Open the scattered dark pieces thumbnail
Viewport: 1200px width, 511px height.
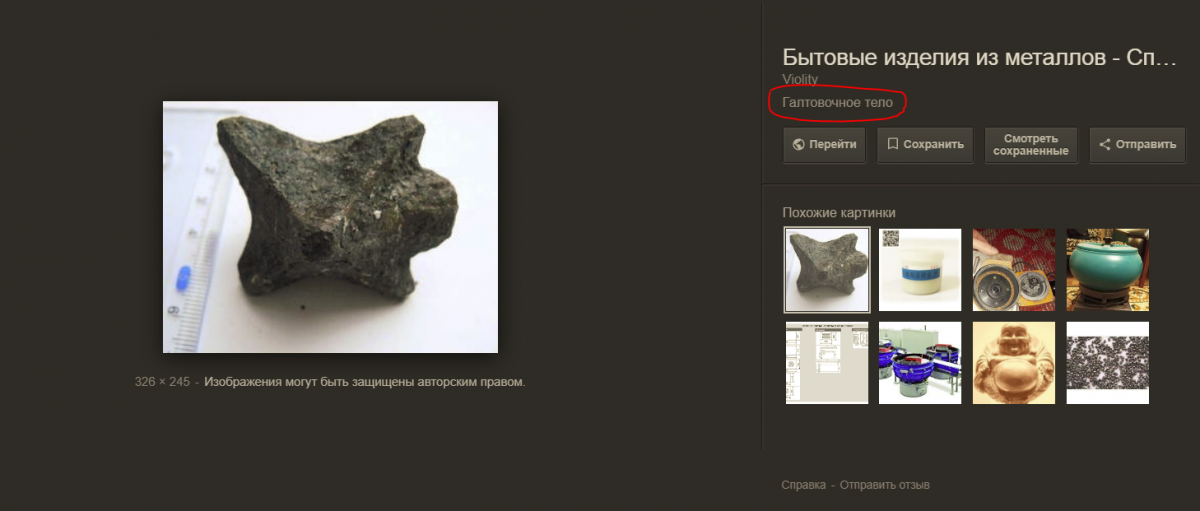[1108, 362]
